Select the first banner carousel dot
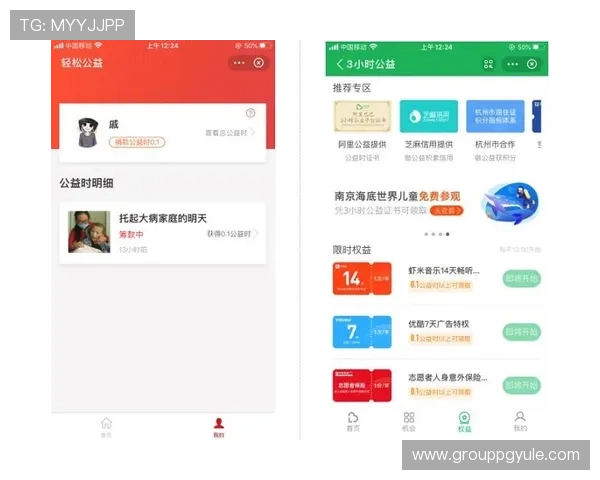 tap(426, 234)
